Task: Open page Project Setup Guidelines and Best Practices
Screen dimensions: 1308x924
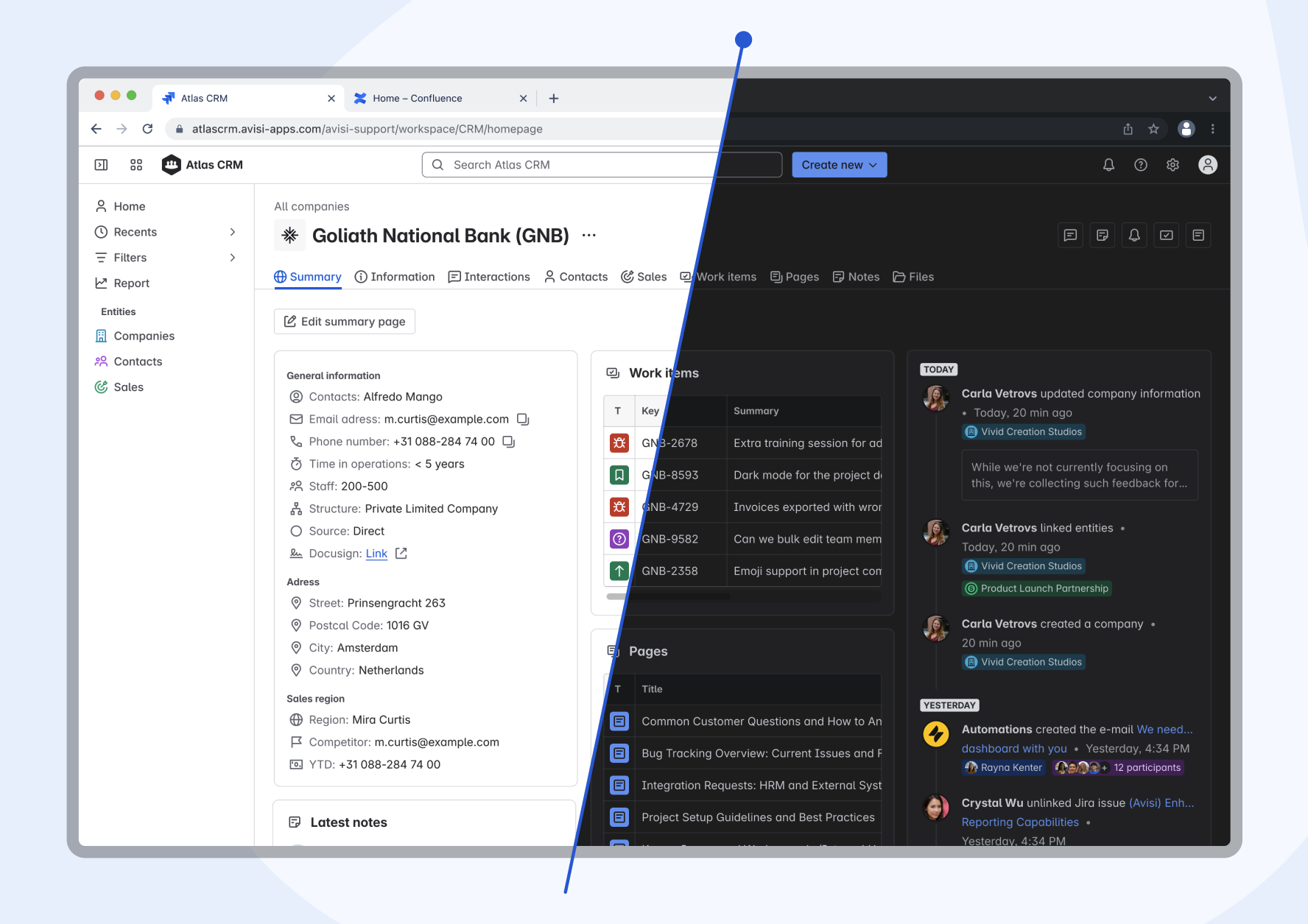Action: pos(758,818)
